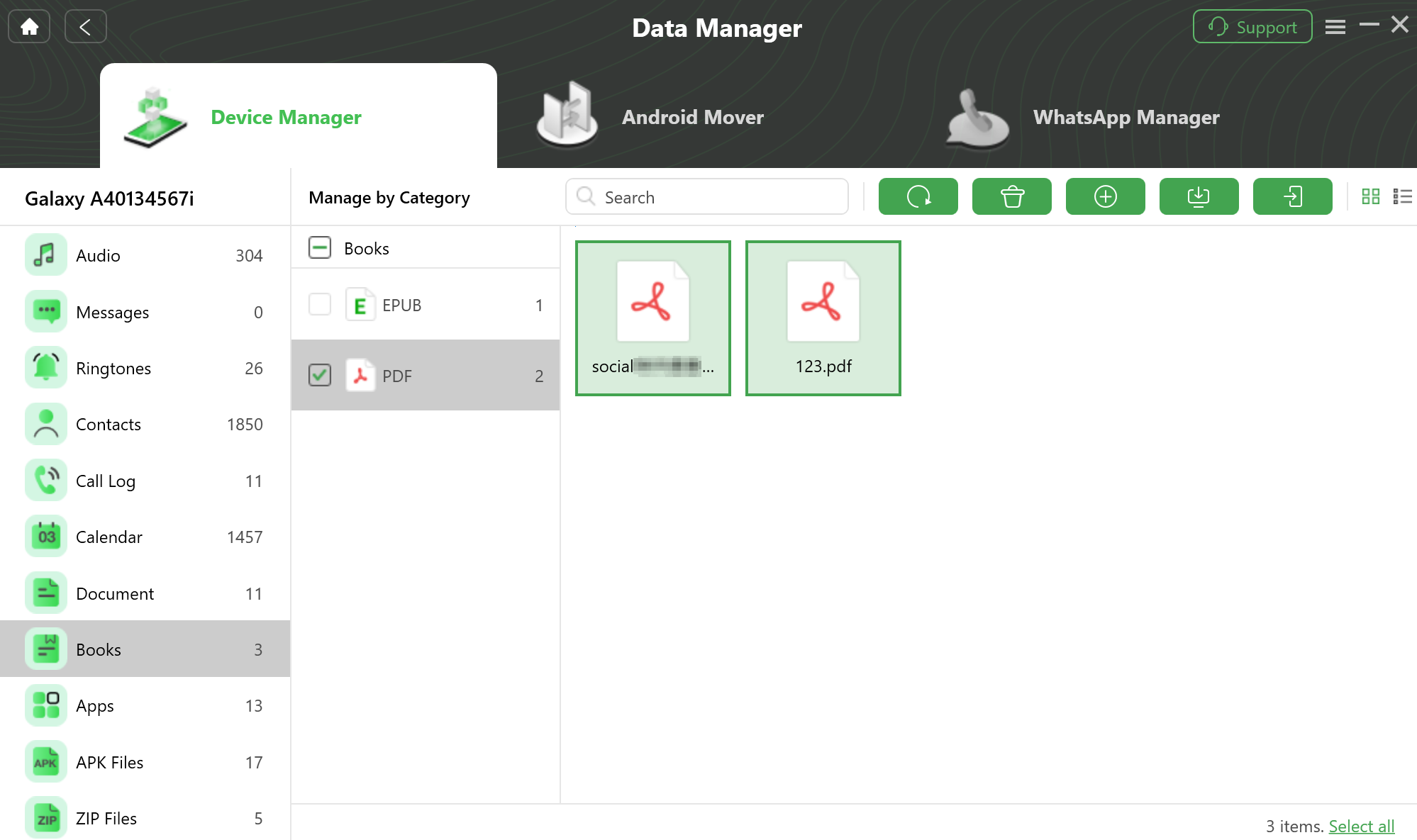Image resolution: width=1417 pixels, height=840 pixels.
Task: Open the Support link
Action: (x=1252, y=27)
